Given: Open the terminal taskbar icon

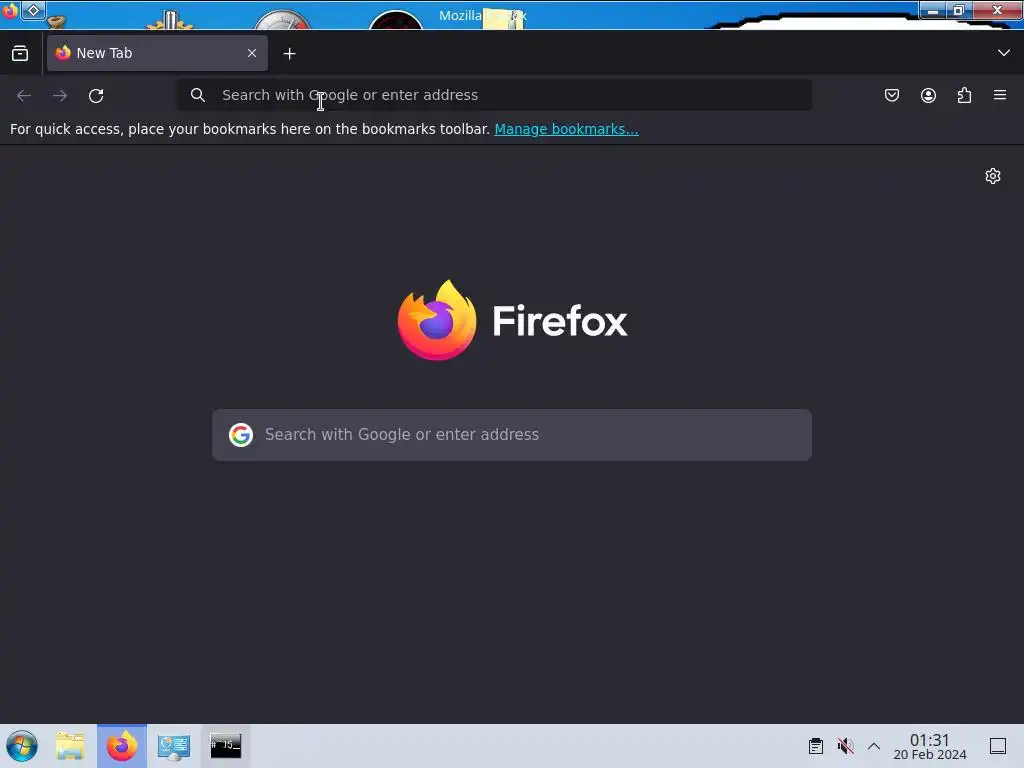Looking at the screenshot, I should [x=225, y=745].
